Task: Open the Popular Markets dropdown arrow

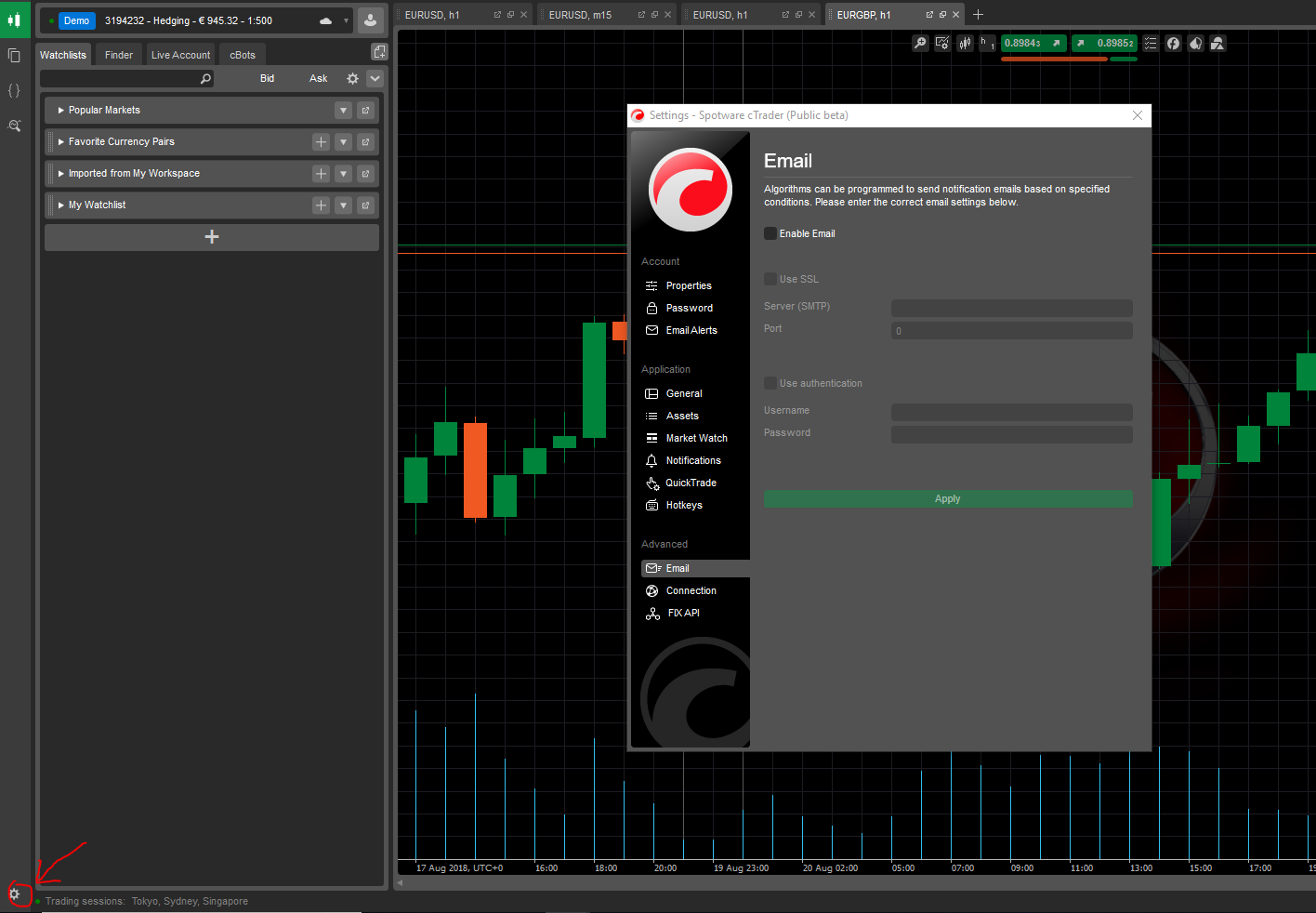Action: point(343,111)
